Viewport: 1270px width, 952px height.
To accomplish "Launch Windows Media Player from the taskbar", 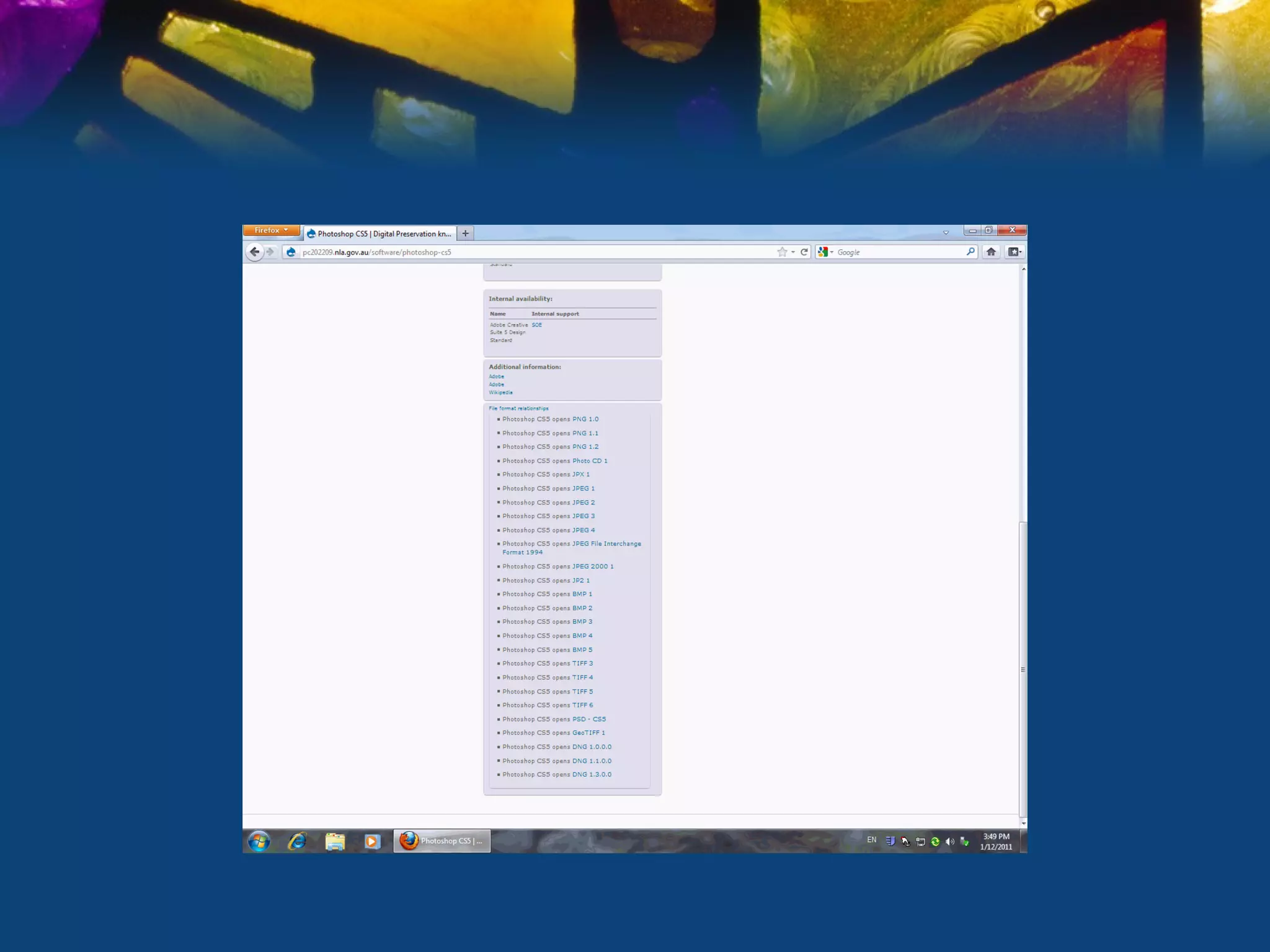I will click(x=372, y=841).
